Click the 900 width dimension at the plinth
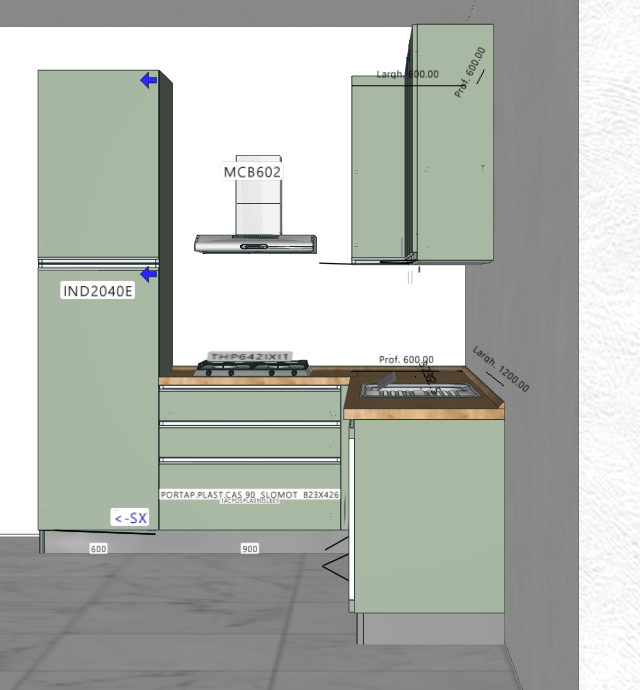Image resolution: width=640 pixels, height=690 pixels. 250,549
